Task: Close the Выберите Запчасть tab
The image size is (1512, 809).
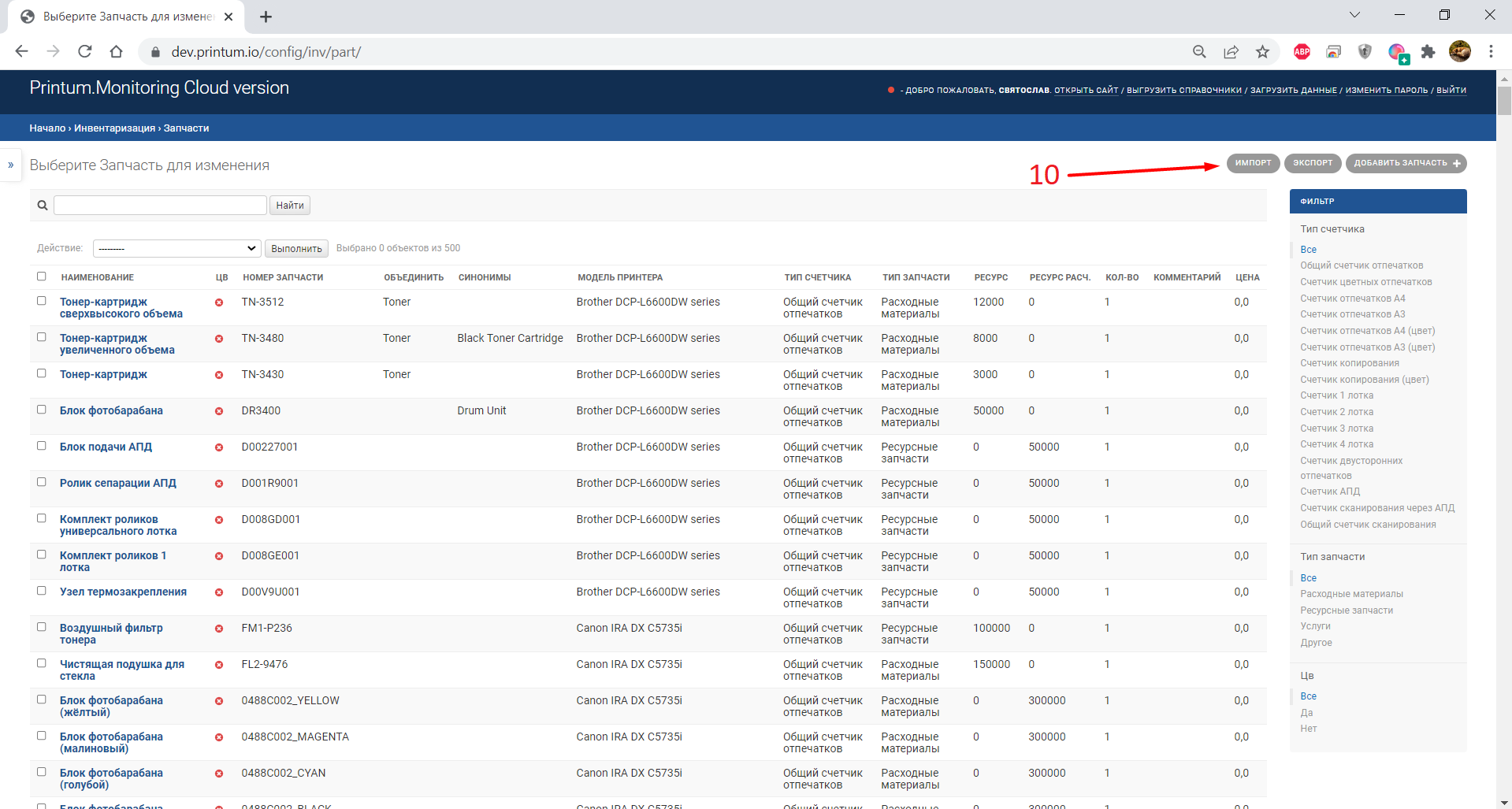Action: (x=228, y=17)
